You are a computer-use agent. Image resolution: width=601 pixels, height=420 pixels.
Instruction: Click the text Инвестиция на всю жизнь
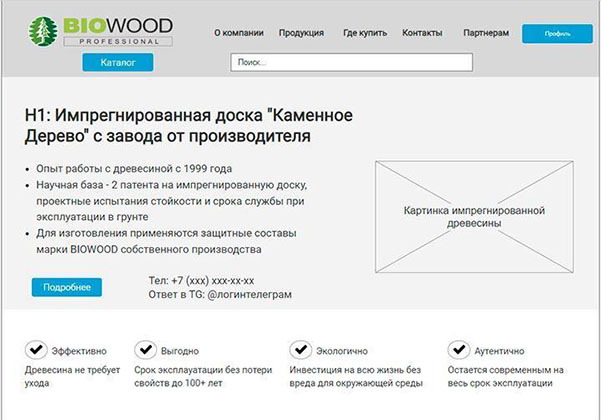[x=356, y=376]
